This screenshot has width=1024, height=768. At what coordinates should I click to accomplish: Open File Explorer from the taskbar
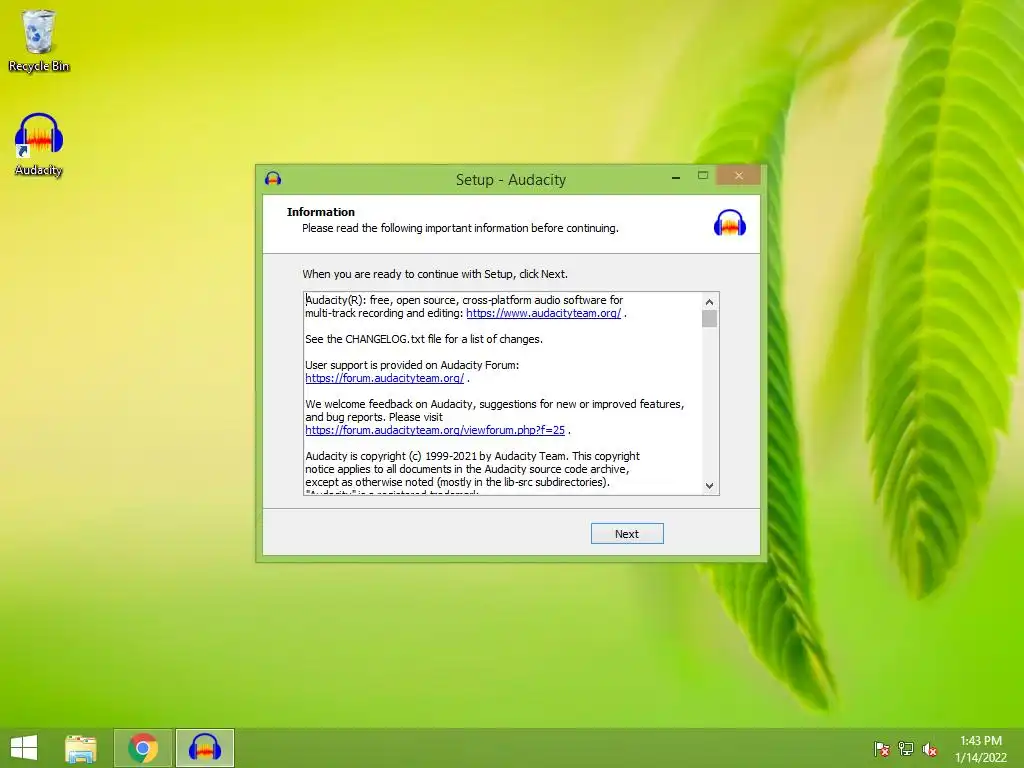(81, 748)
